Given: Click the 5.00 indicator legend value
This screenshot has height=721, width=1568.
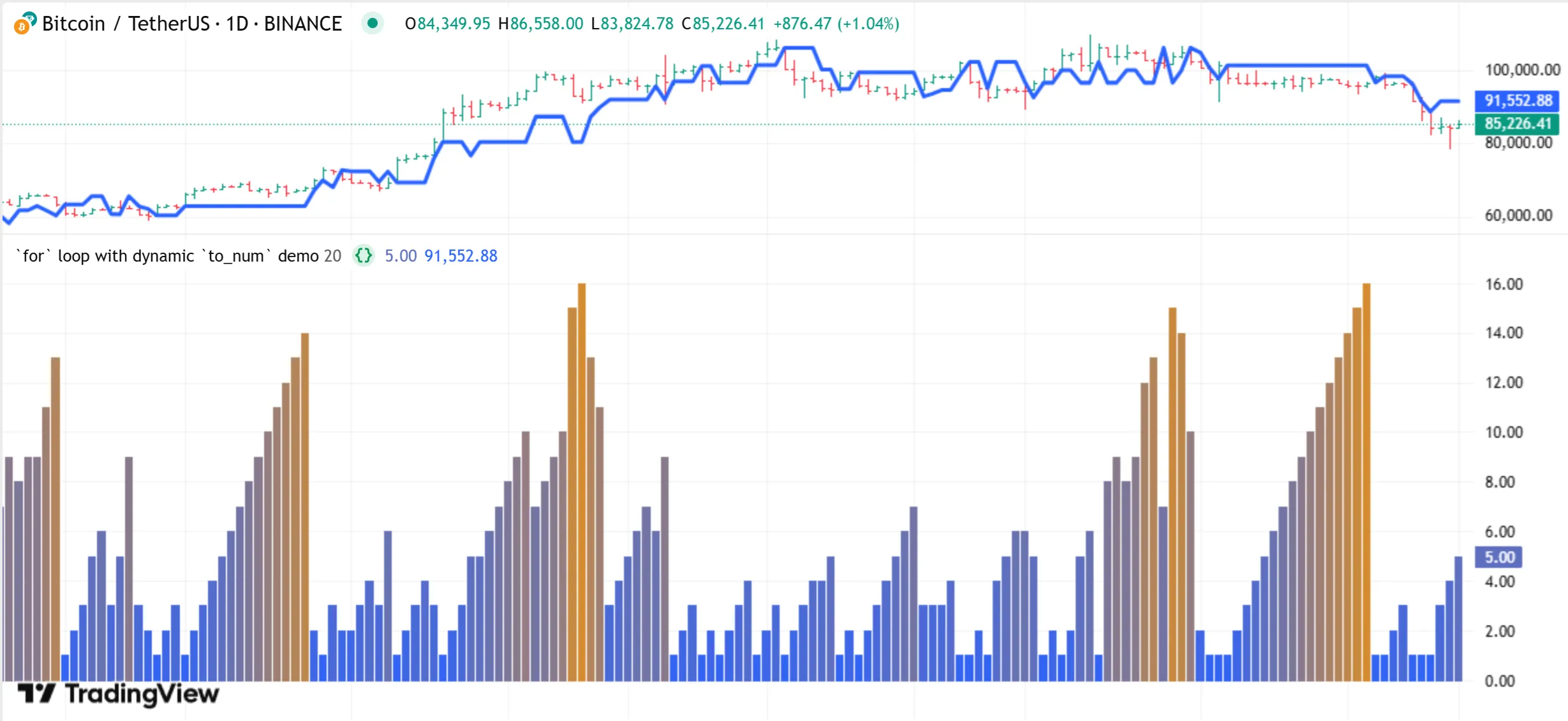Looking at the screenshot, I should pyautogui.click(x=401, y=256).
